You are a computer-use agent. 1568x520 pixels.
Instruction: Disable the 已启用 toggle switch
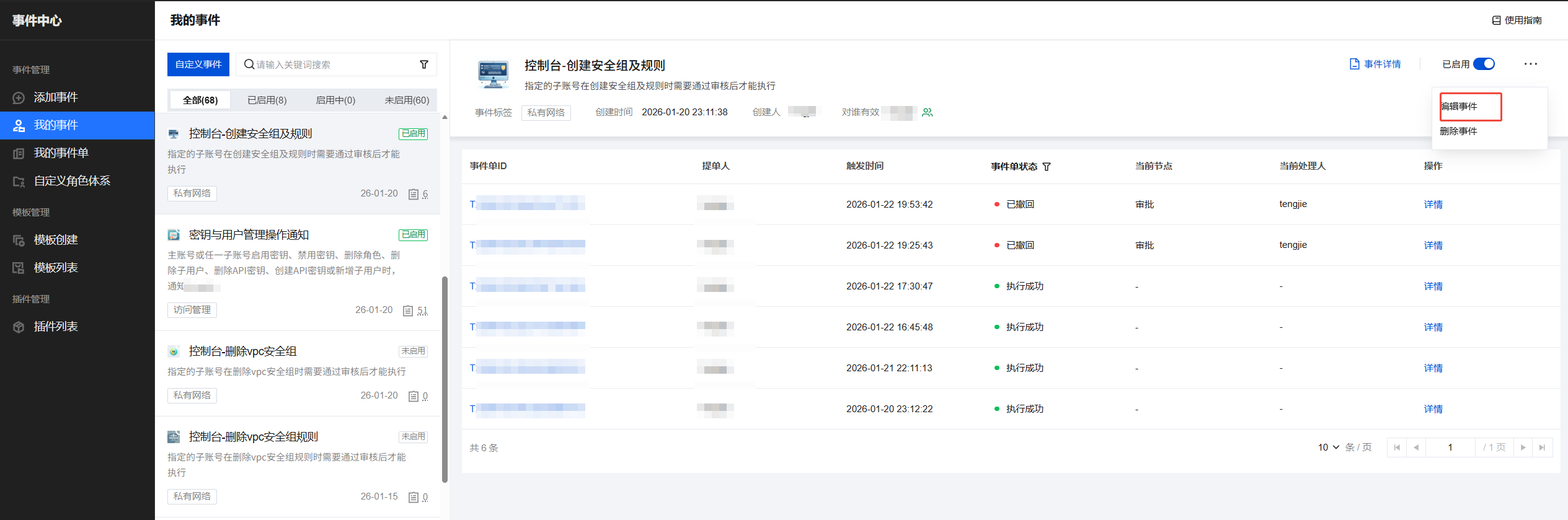(x=1484, y=64)
